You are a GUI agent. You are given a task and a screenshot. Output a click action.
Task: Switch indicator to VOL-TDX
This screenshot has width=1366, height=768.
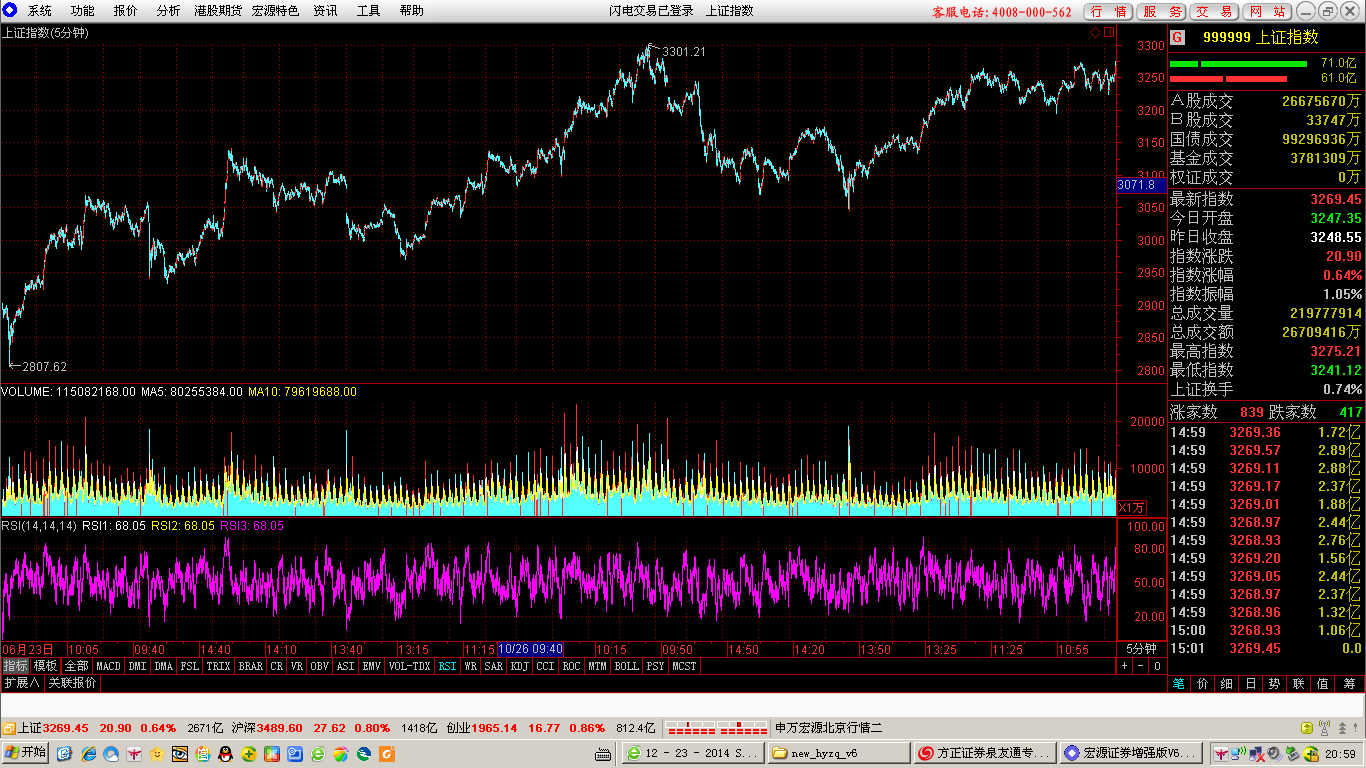click(409, 666)
